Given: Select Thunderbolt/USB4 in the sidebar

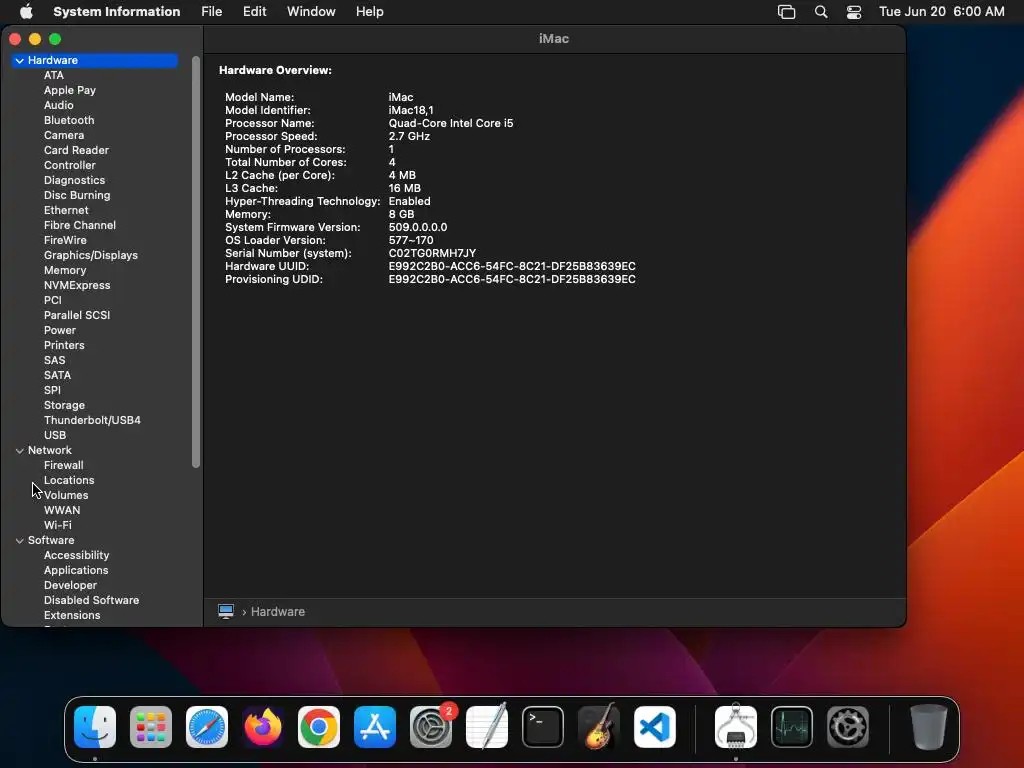Looking at the screenshot, I should click(x=92, y=421).
